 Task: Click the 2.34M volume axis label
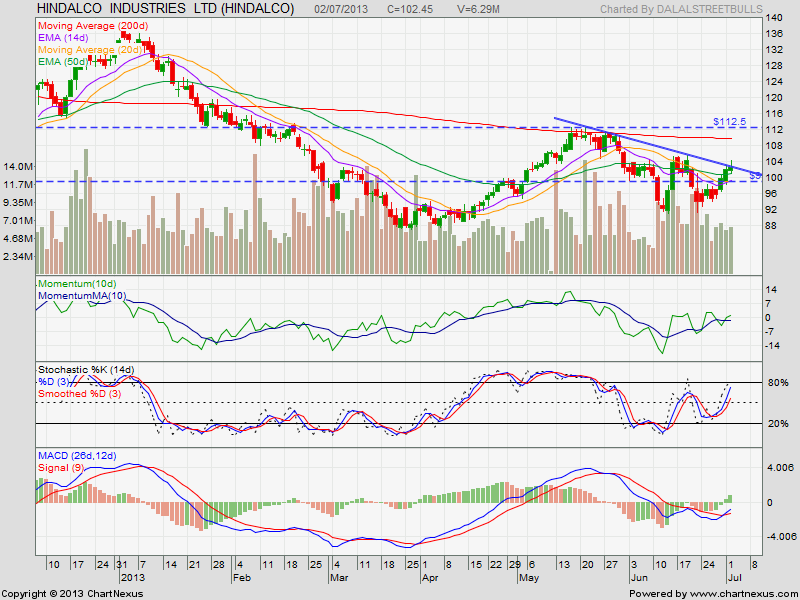tap(18, 257)
